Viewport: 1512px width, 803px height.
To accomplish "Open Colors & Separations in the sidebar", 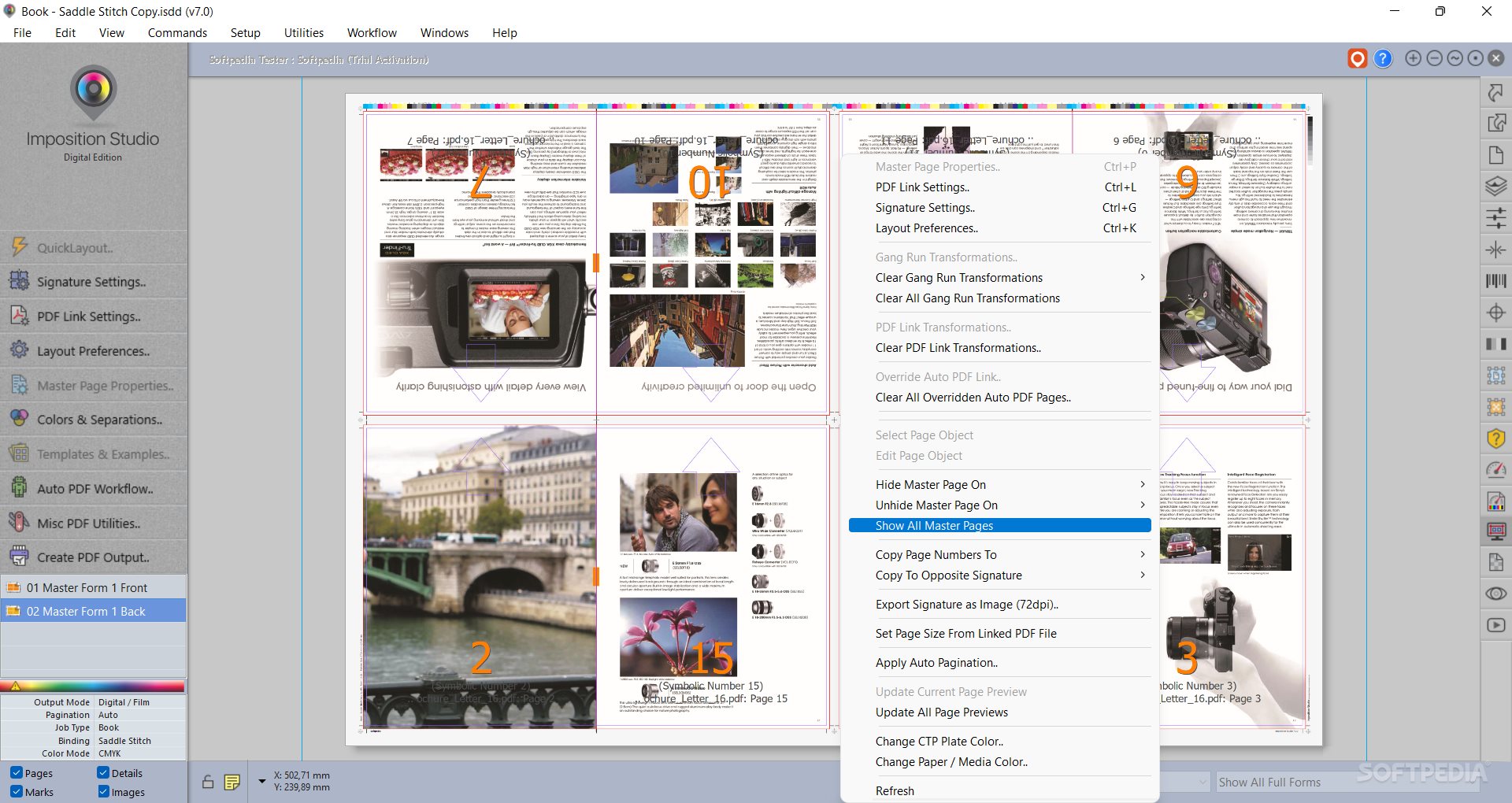I will (x=94, y=420).
